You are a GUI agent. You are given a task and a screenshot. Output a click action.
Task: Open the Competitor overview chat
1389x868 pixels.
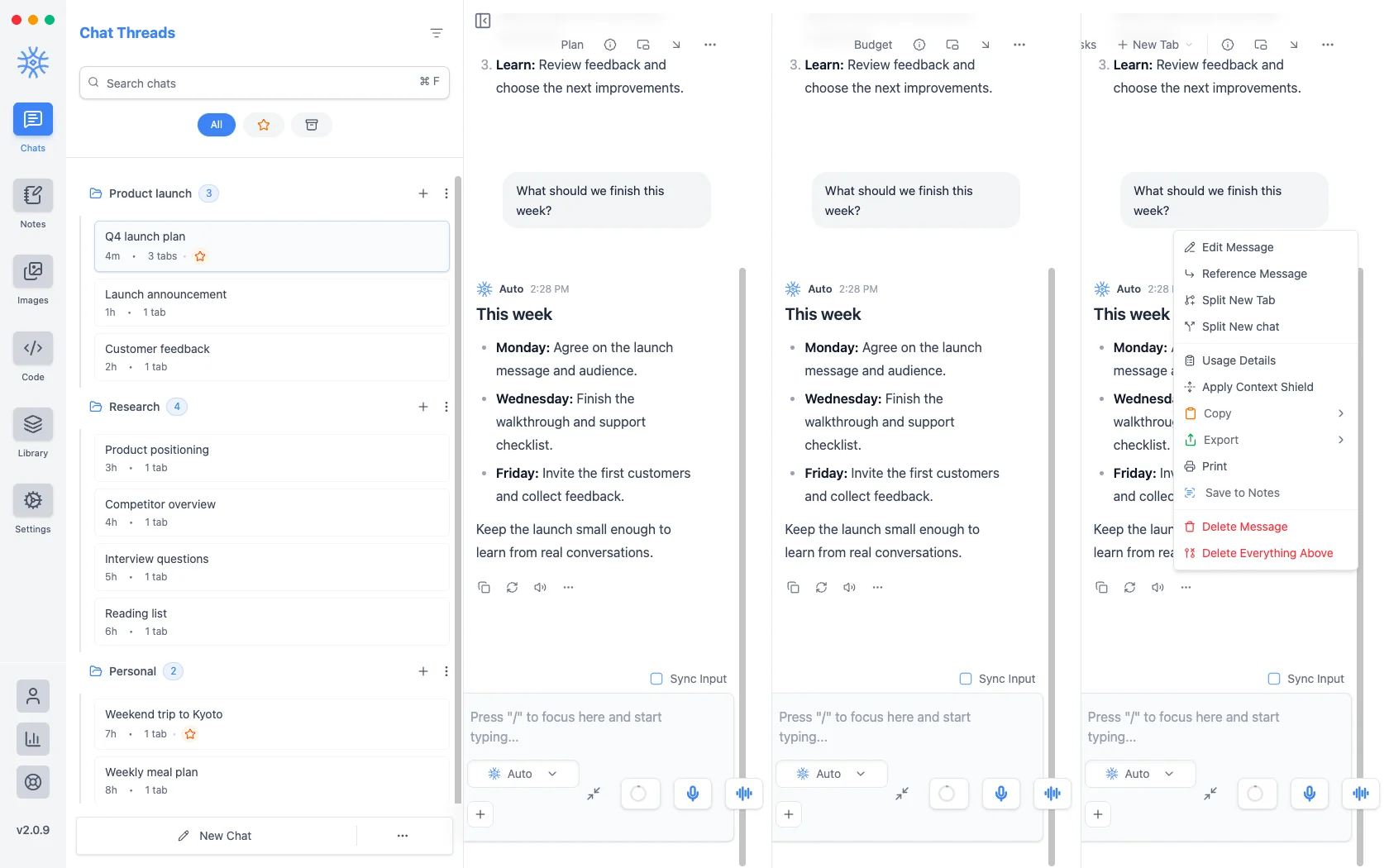272,513
